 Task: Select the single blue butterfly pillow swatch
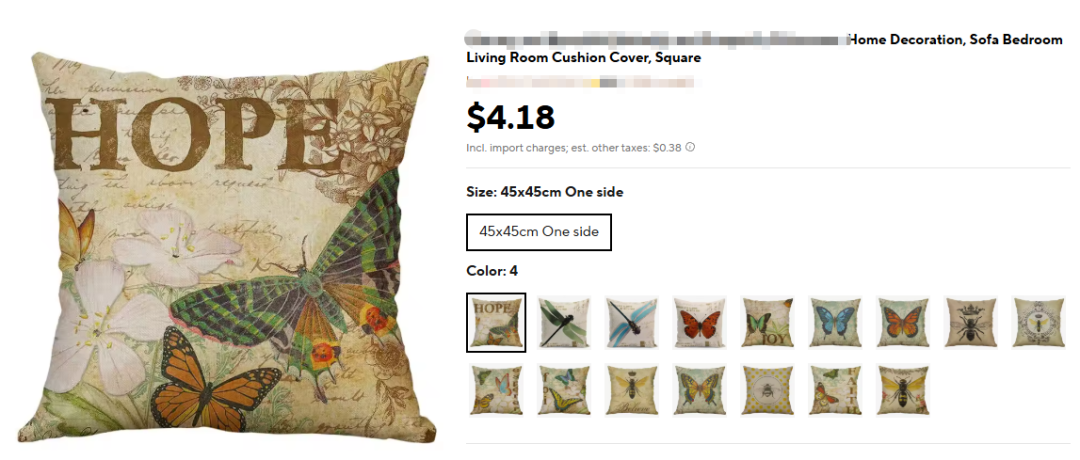coord(835,322)
